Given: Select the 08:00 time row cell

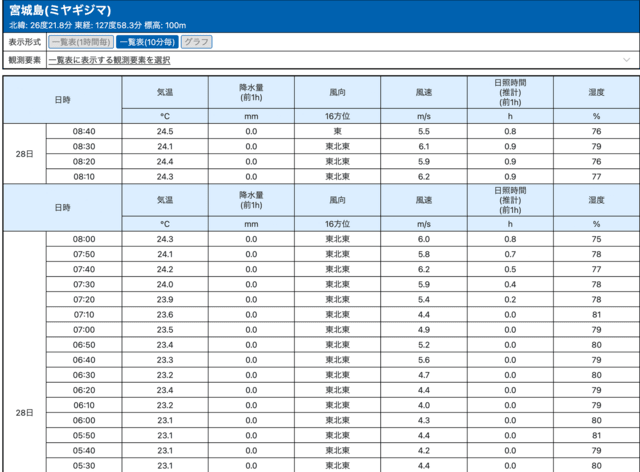Looking at the screenshot, I should coord(84,239).
